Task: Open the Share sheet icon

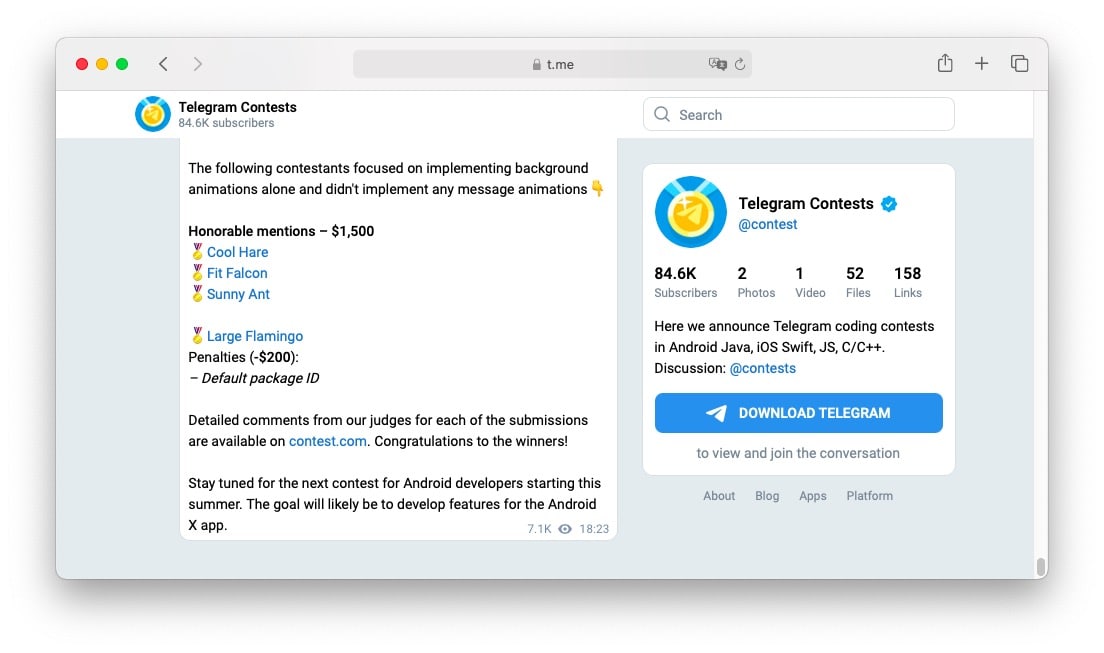Action: point(945,64)
